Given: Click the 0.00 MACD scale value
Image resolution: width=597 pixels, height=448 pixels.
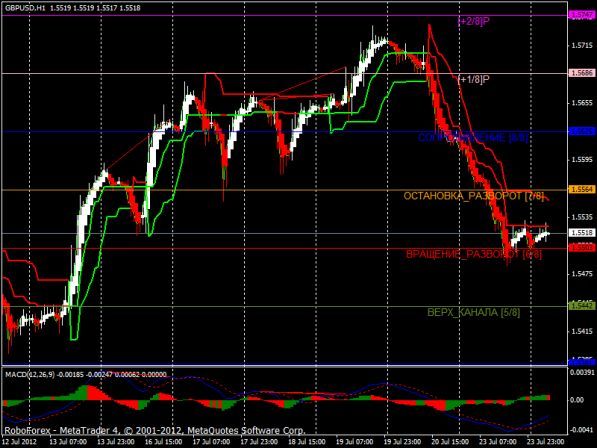Looking at the screenshot, I should 578,400.
